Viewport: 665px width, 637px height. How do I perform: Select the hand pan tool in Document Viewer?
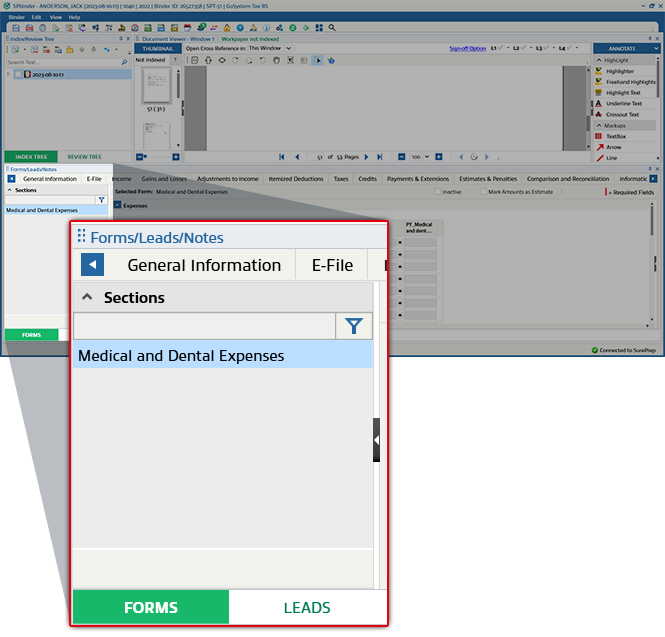click(x=277, y=61)
